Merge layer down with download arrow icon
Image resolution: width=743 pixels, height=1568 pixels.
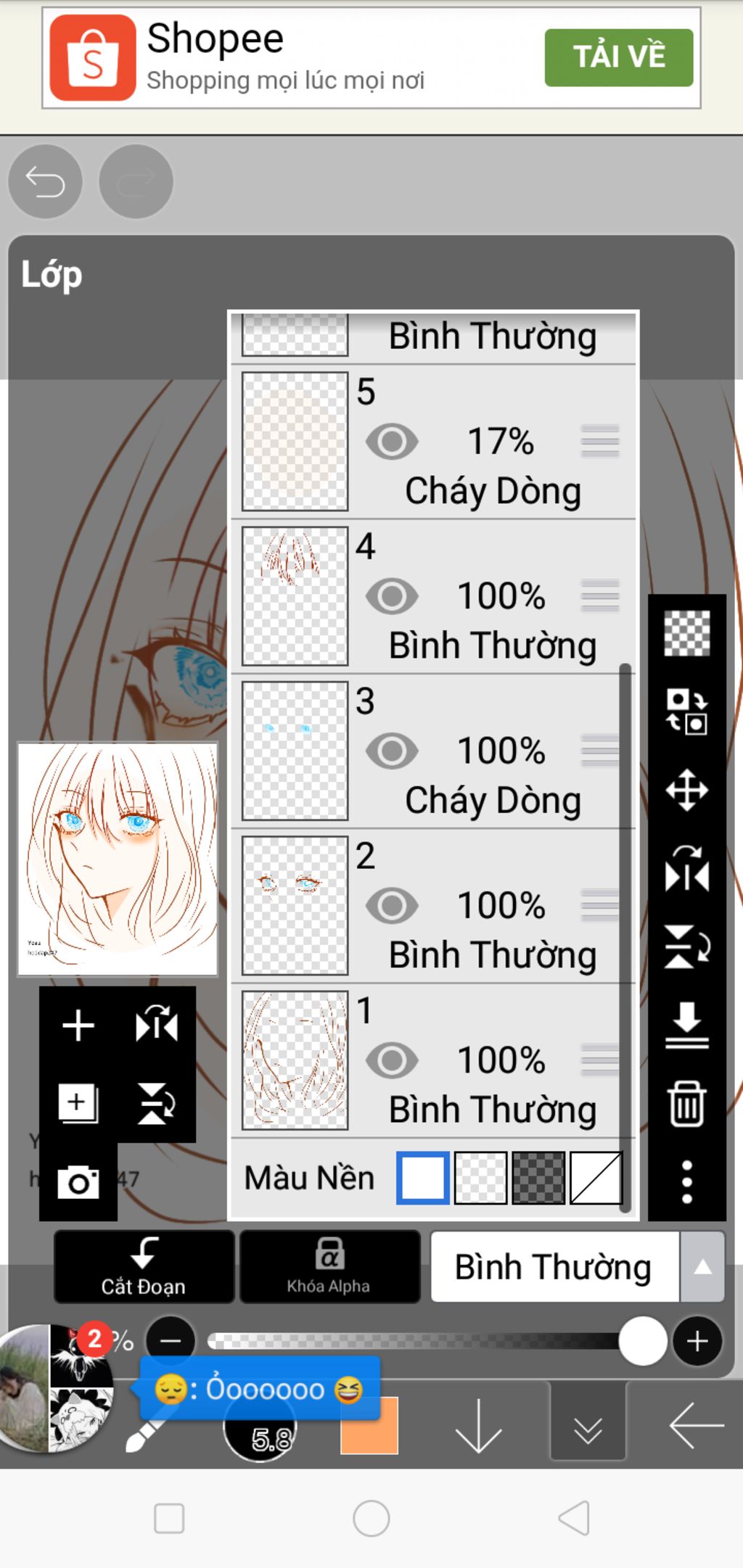click(686, 1026)
